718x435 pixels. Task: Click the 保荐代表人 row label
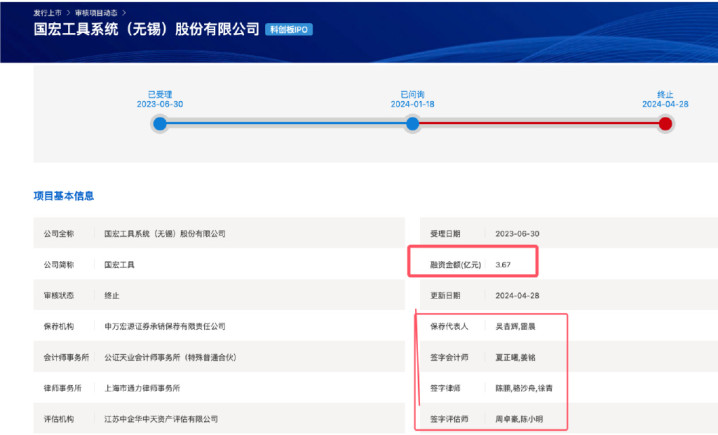click(449, 326)
